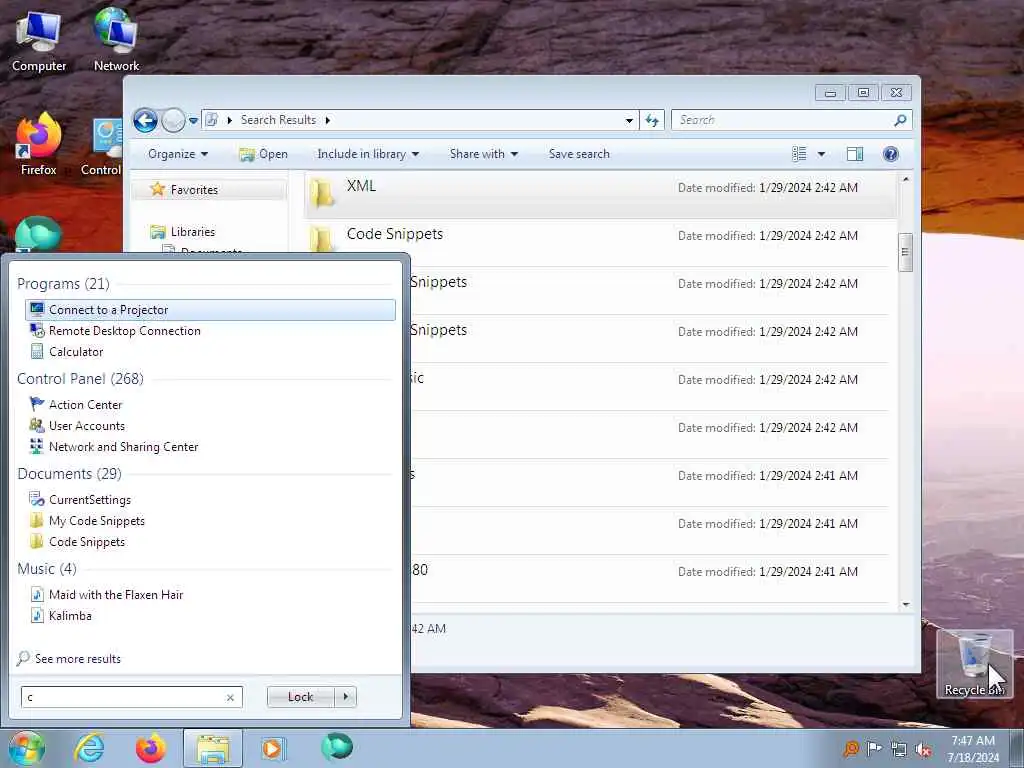Screen dimensions: 1024x768
Task: Click the Explorer vertical scrollbar thumb
Action: tap(905, 252)
